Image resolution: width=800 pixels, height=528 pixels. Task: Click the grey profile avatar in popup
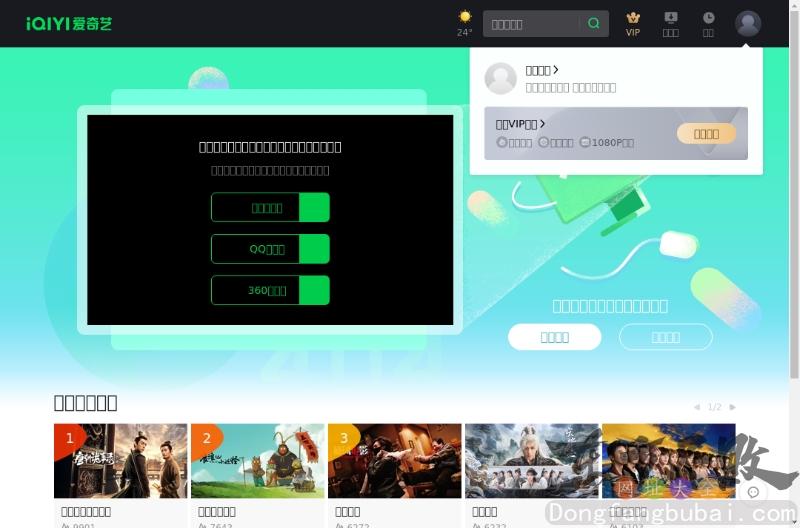tap(501, 78)
